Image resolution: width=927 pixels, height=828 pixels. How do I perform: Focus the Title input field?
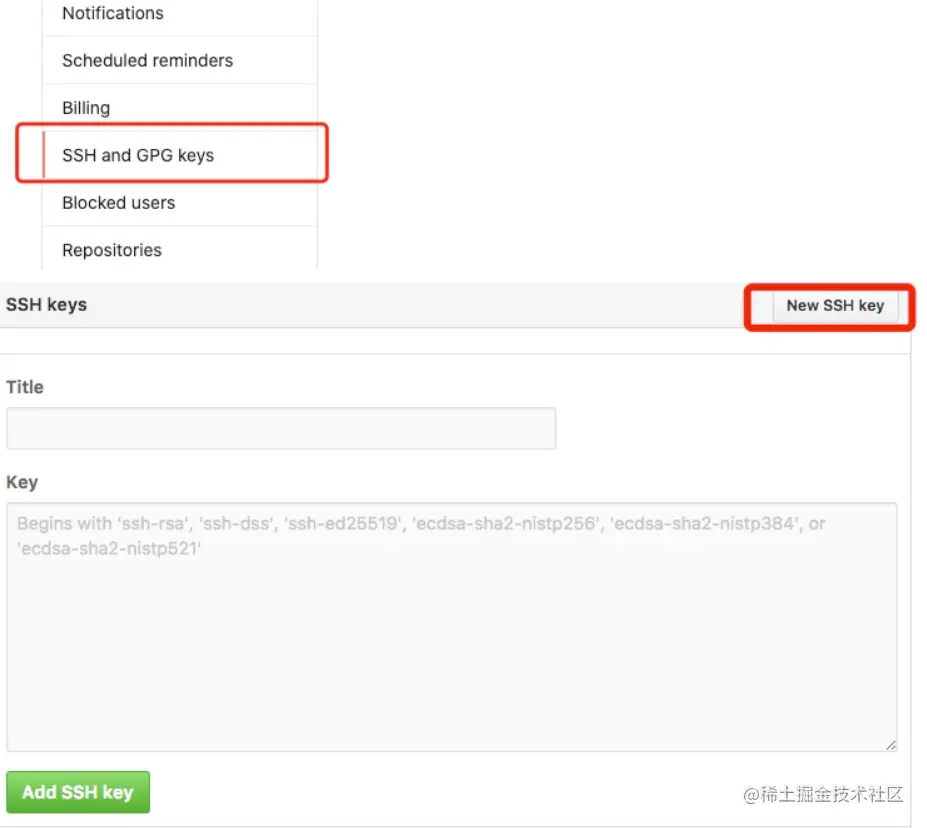click(281, 428)
